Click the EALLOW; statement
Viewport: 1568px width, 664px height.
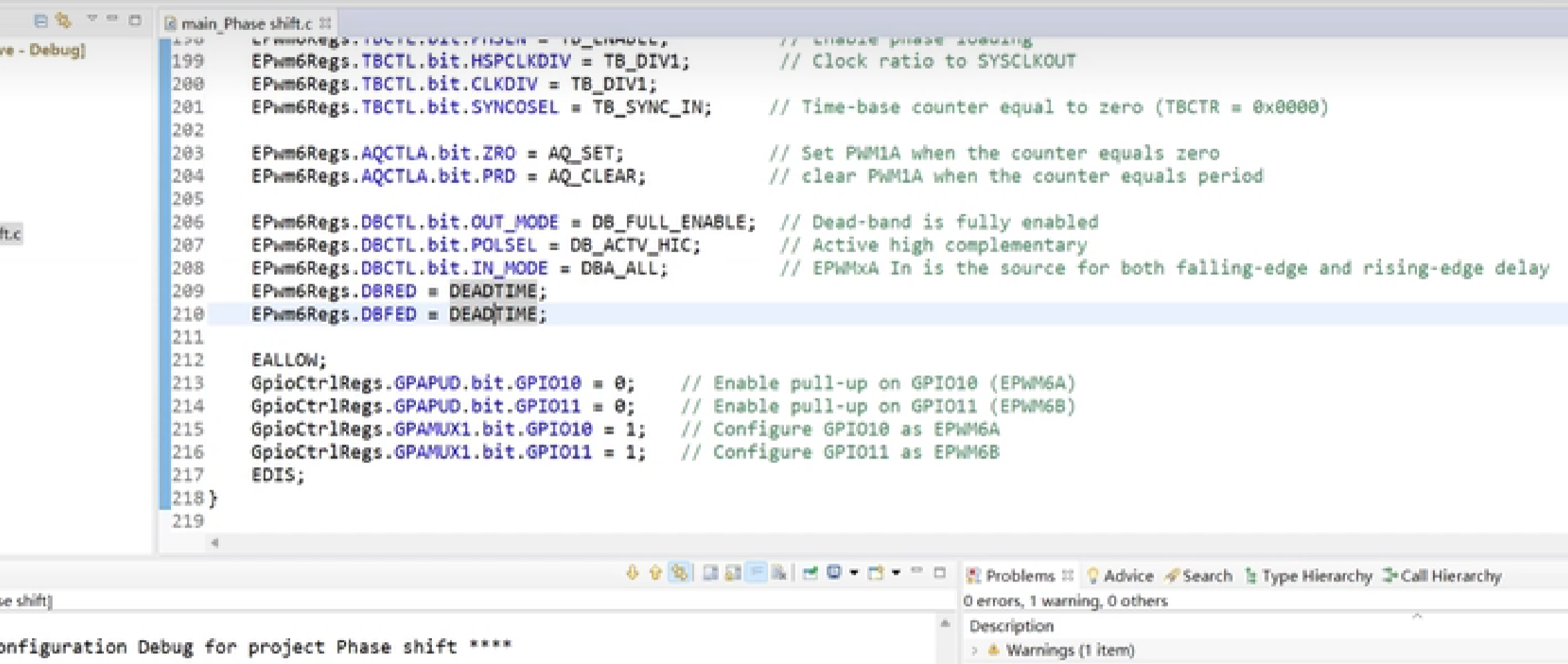click(x=289, y=360)
